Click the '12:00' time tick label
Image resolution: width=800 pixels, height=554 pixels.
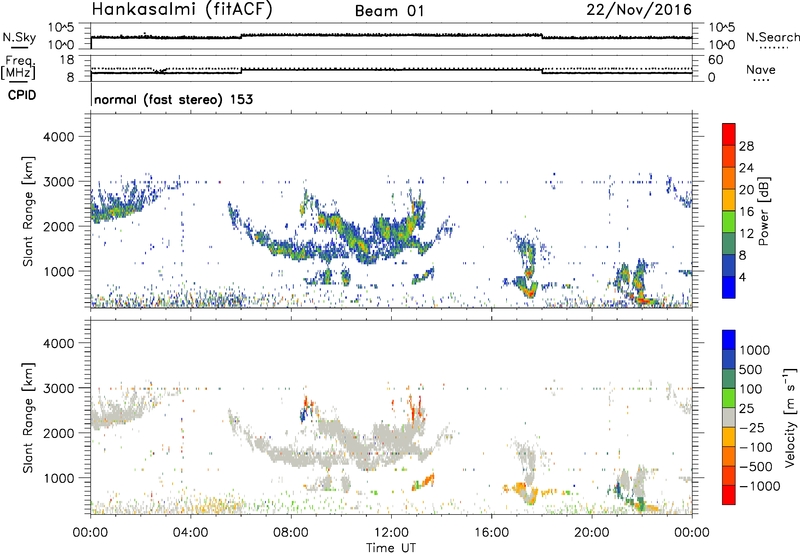pyautogui.click(x=391, y=533)
